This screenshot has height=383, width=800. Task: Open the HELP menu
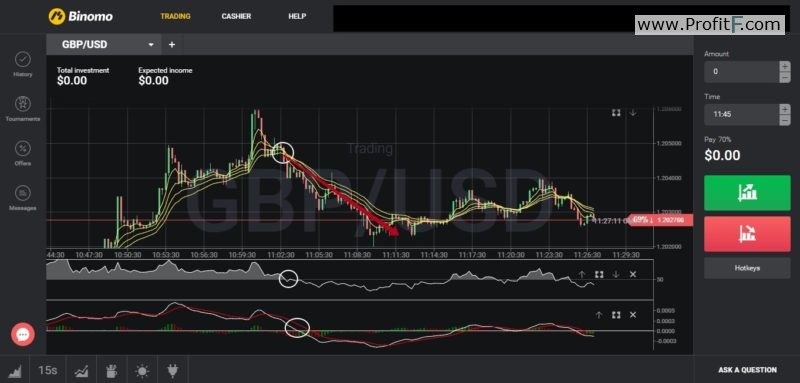[x=297, y=16]
